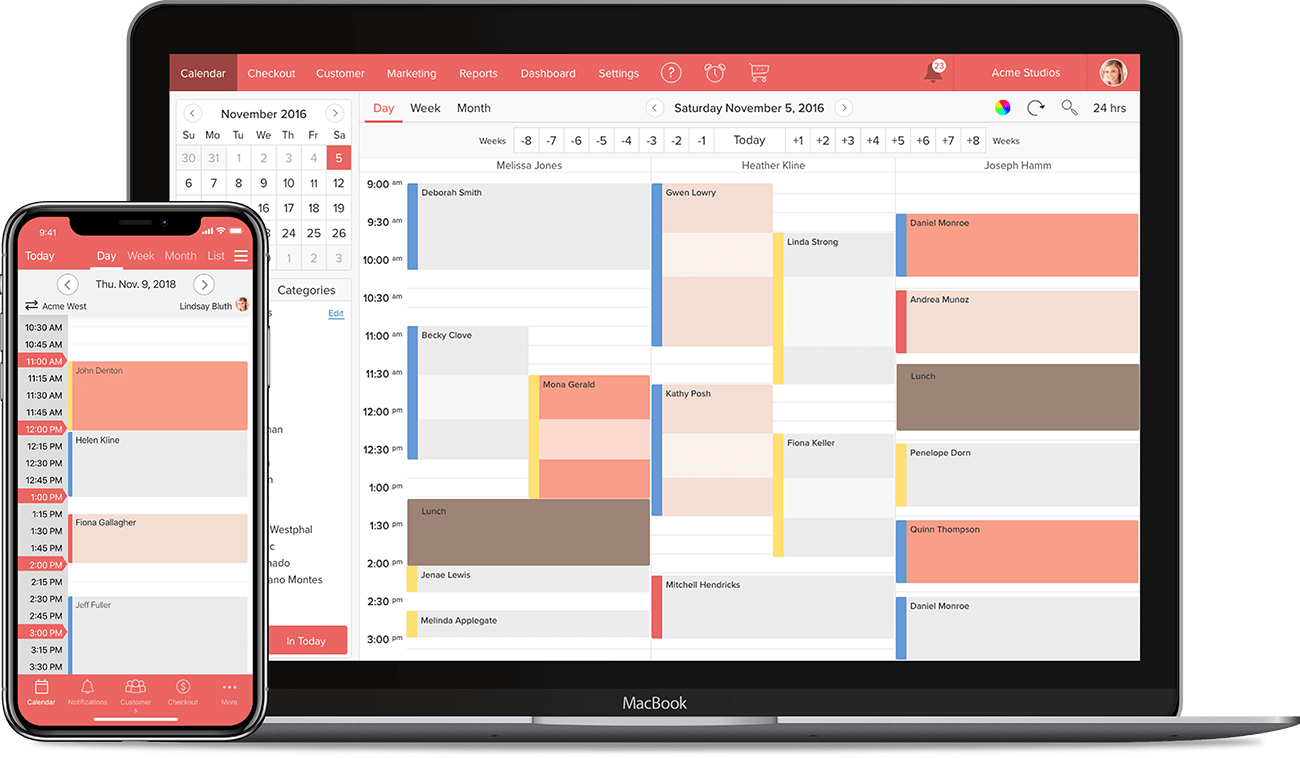Image resolution: width=1300 pixels, height=758 pixels.
Task: Advance mini calendar to next month
Action: coord(335,114)
